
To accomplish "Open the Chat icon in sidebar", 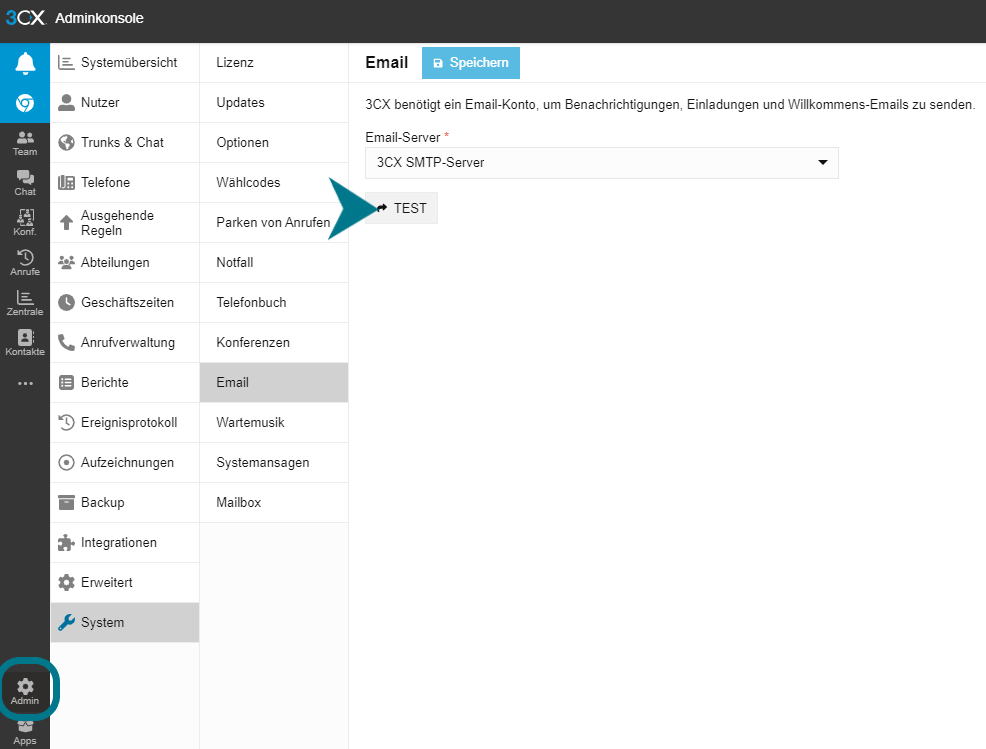I will click(x=25, y=183).
